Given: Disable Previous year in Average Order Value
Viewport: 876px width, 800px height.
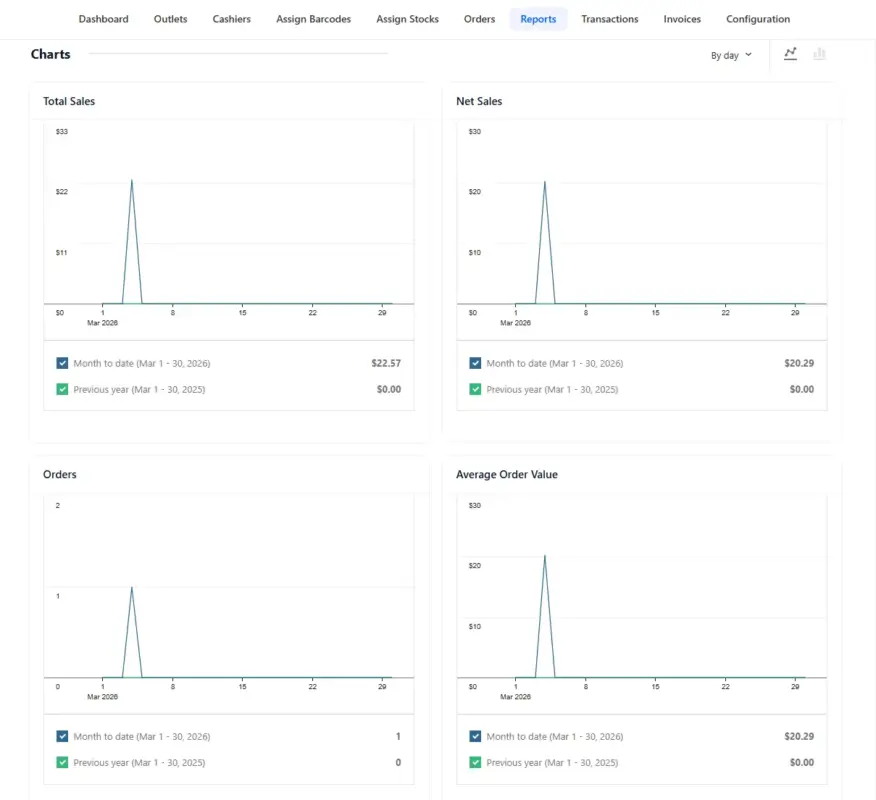Looking at the screenshot, I should point(475,762).
